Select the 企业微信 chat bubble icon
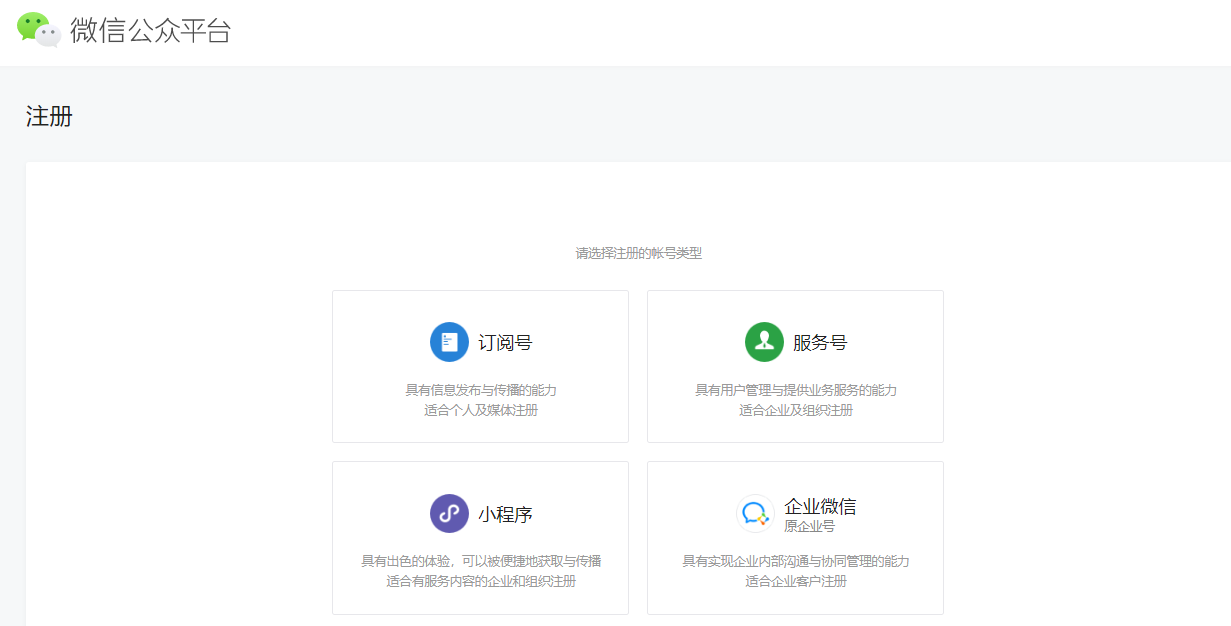This screenshot has height=626, width=1231. point(755,514)
